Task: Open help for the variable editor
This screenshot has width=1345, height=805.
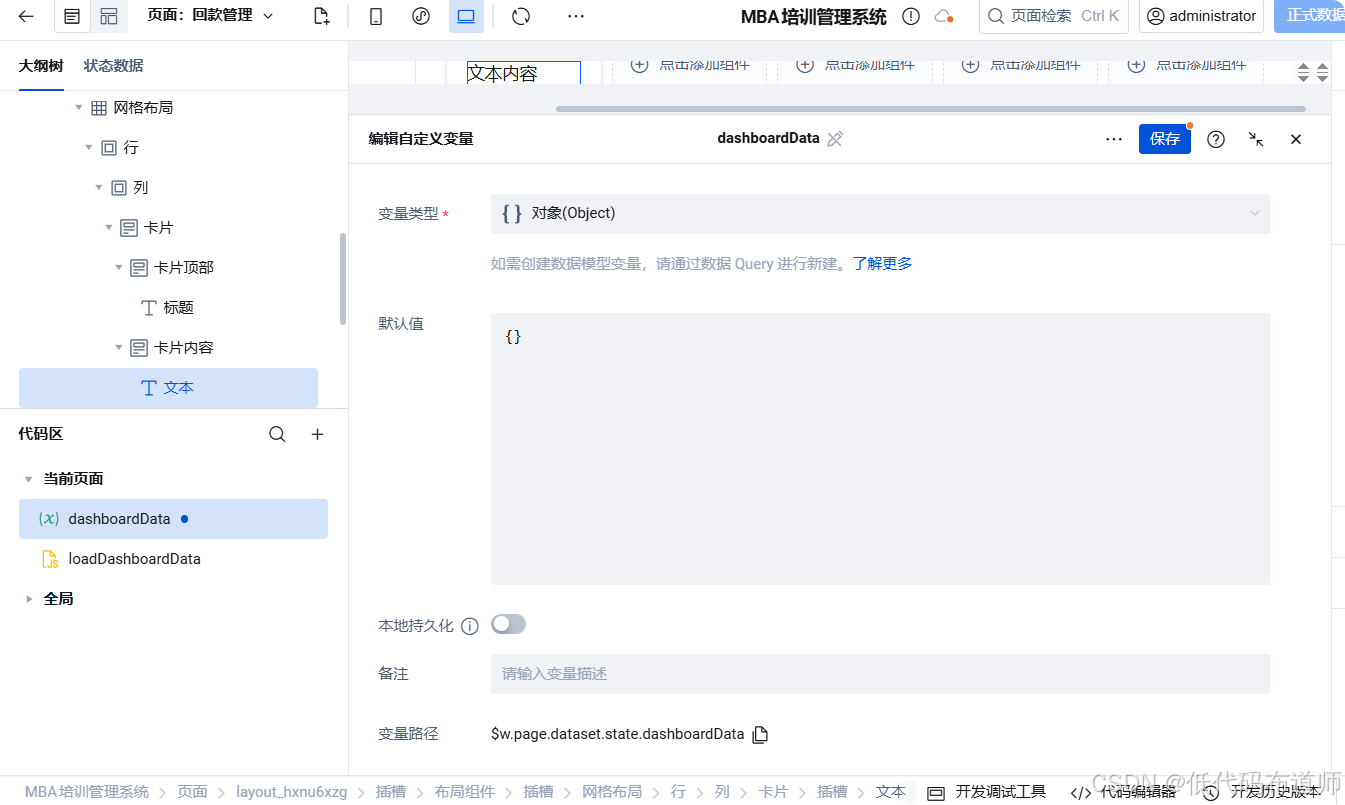Action: tap(1216, 139)
